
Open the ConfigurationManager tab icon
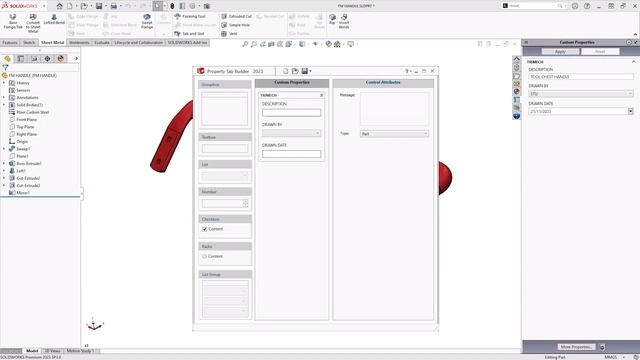pyautogui.click(x=34, y=59)
